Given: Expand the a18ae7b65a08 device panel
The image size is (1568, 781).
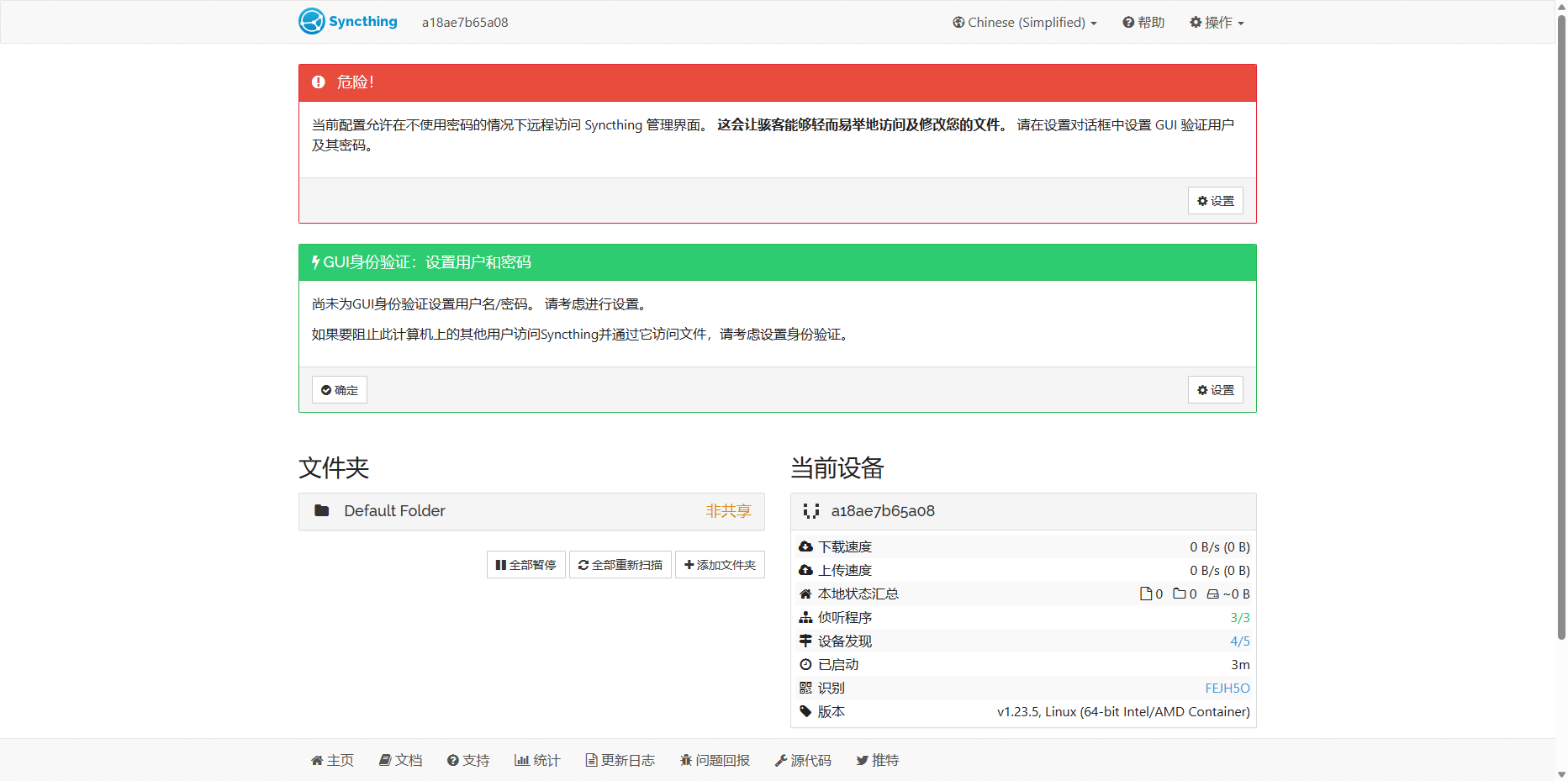Looking at the screenshot, I should click(1022, 511).
